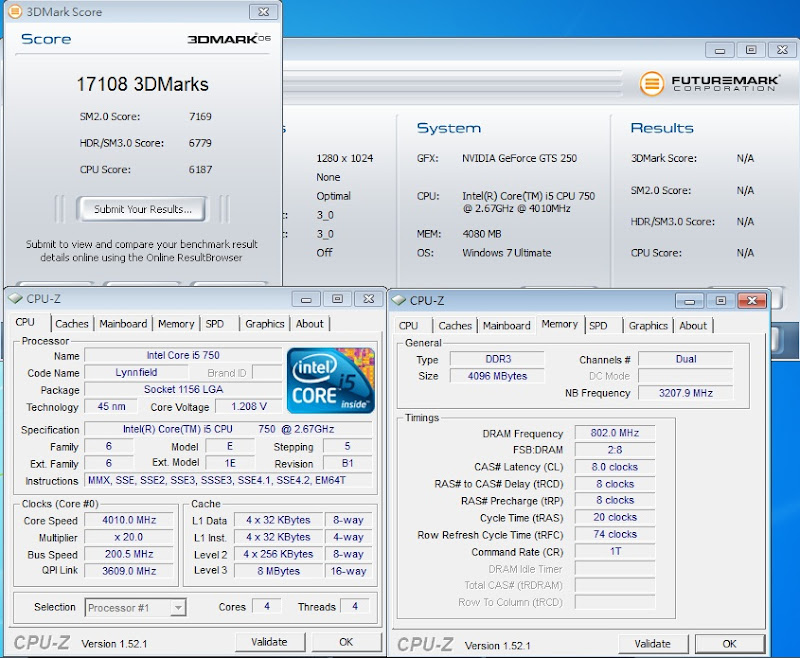
Task: Open About tab in right CPU-Z window
Action: coord(693,326)
